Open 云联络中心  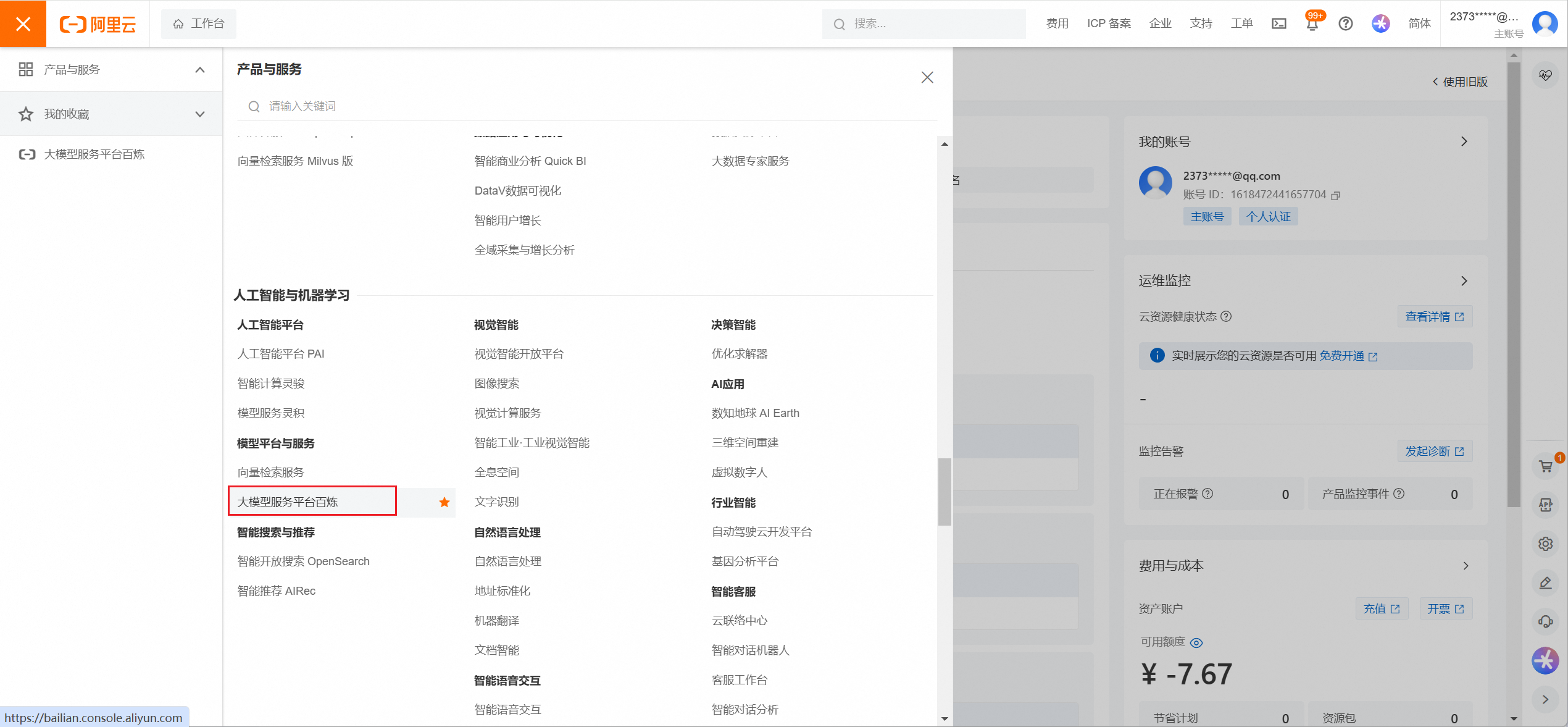tap(740, 621)
